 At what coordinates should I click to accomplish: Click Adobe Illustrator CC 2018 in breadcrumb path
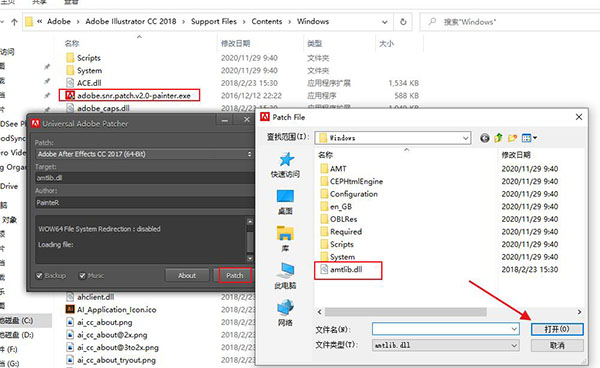click(131, 21)
